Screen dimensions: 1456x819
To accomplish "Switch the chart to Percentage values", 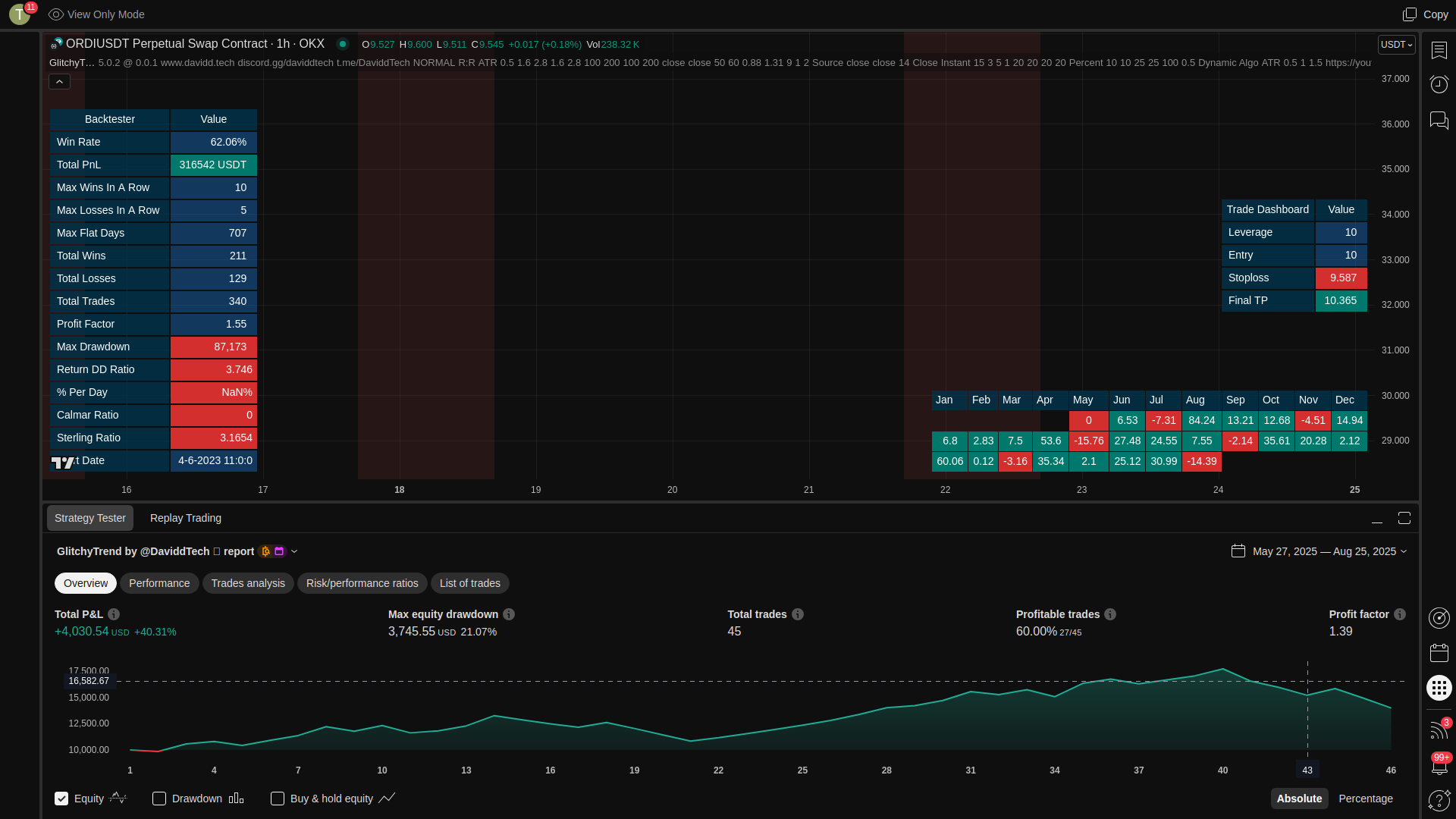I will (1366, 799).
